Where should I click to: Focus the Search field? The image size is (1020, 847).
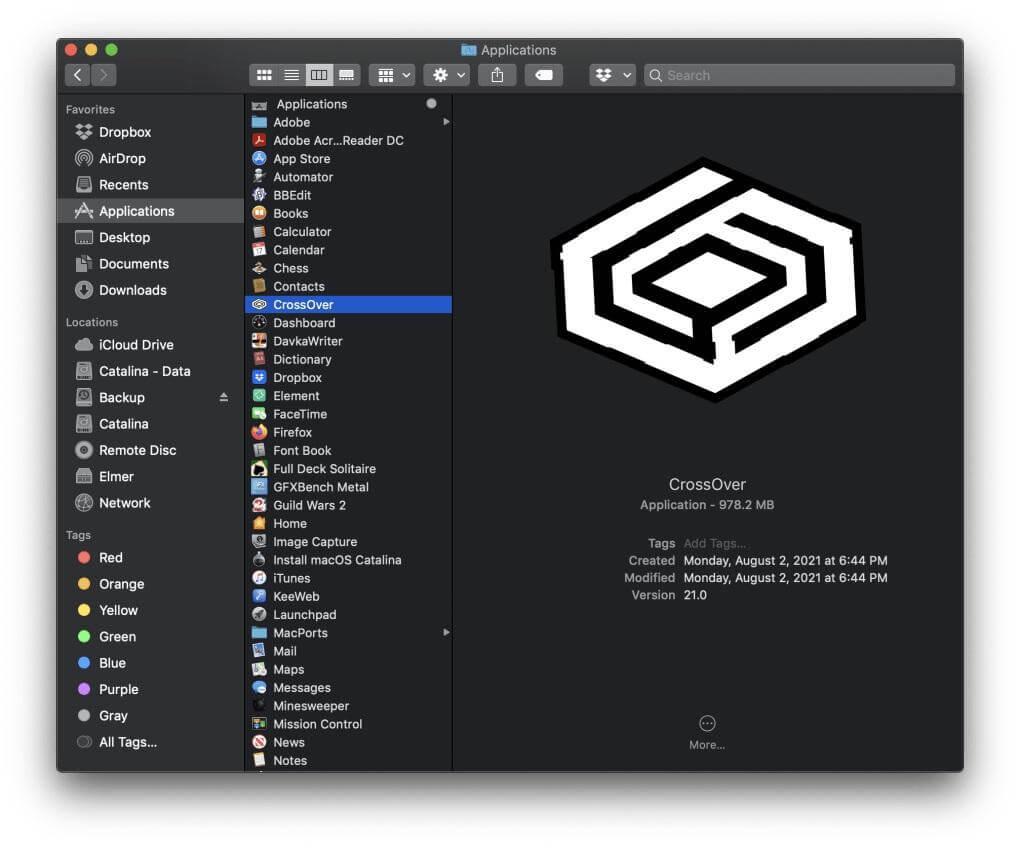click(799, 75)
